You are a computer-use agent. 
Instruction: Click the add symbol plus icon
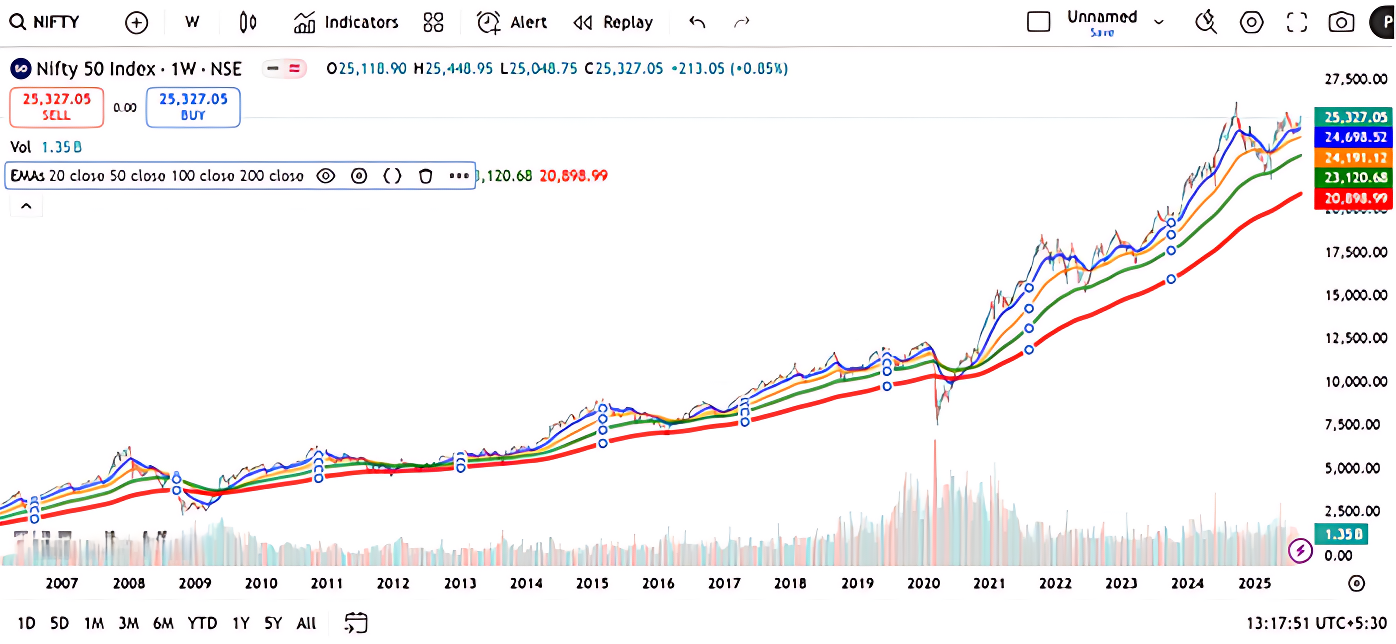click(x=136, y=22)
